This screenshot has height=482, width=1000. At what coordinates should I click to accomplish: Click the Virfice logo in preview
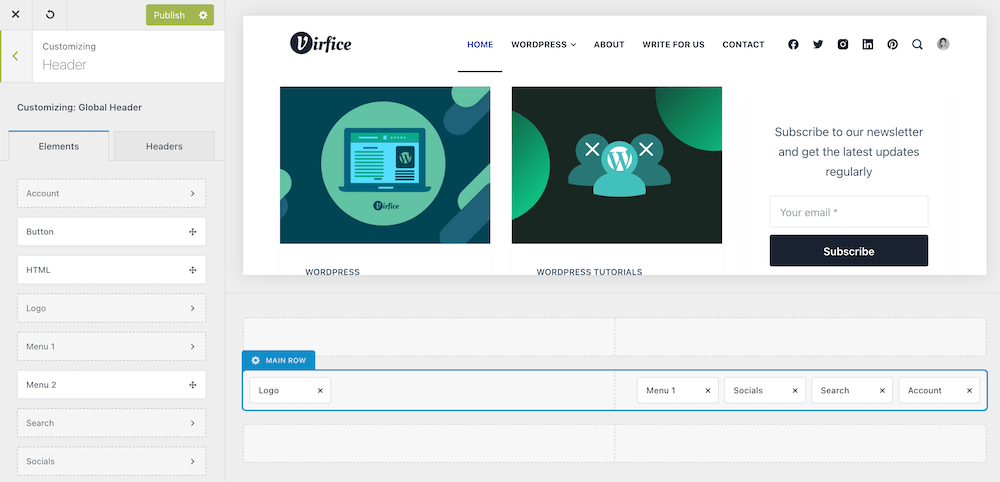[x=321, y=43]
